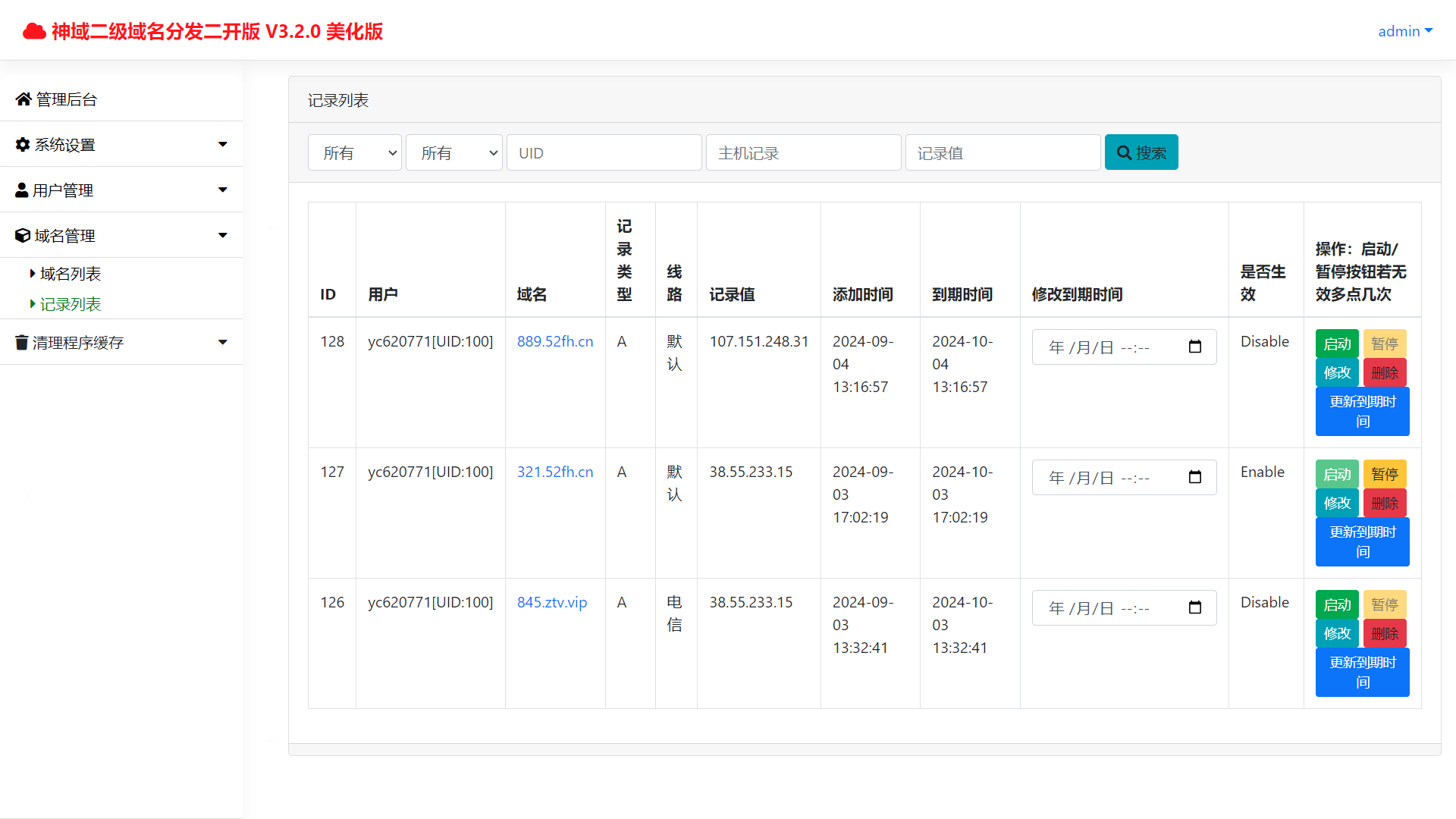The width and height of the screenshot is (1456, 819).
Task: Select the 记录列表 sidebar item
Action: [x=70, y=304]
